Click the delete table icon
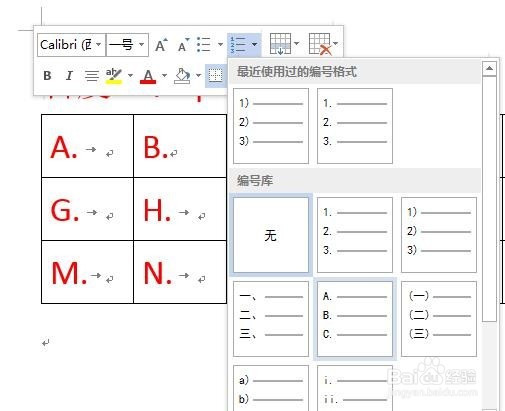The width and height of the screenshot is (505, 411). pyautogui.click(x=320, y=44)
